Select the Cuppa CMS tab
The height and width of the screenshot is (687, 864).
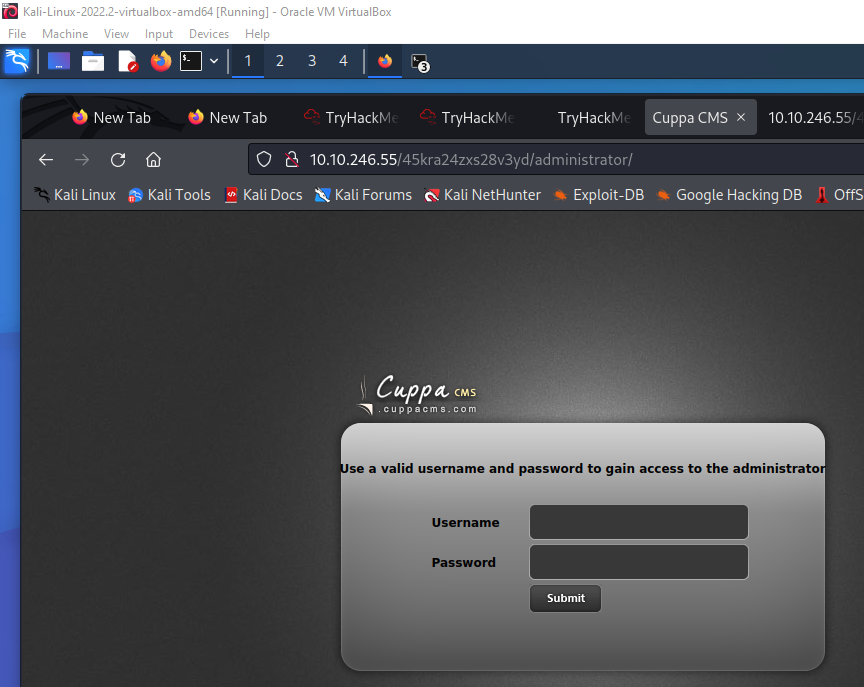coord(690,117)
